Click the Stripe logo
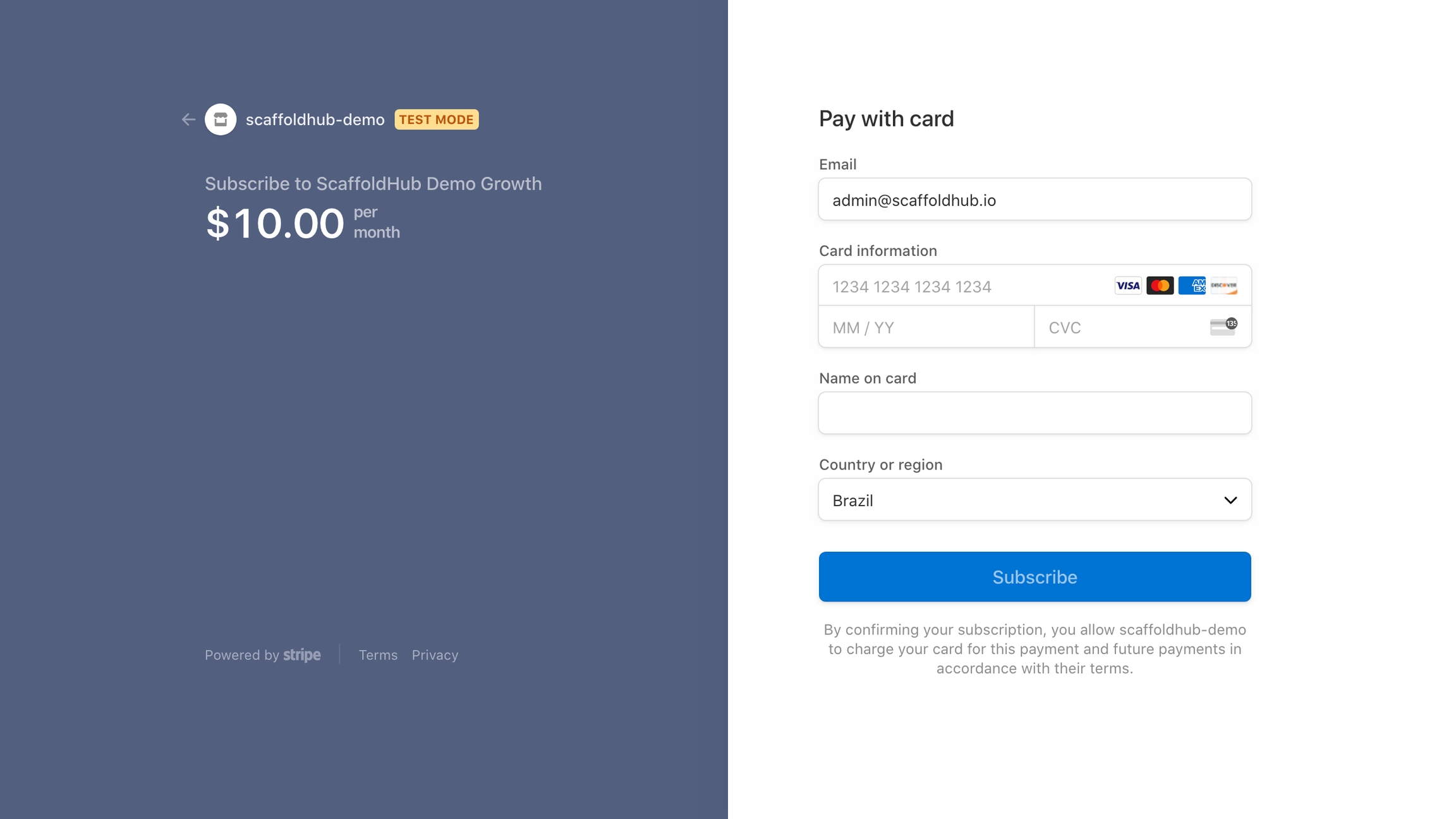 [x=302, y=655]
